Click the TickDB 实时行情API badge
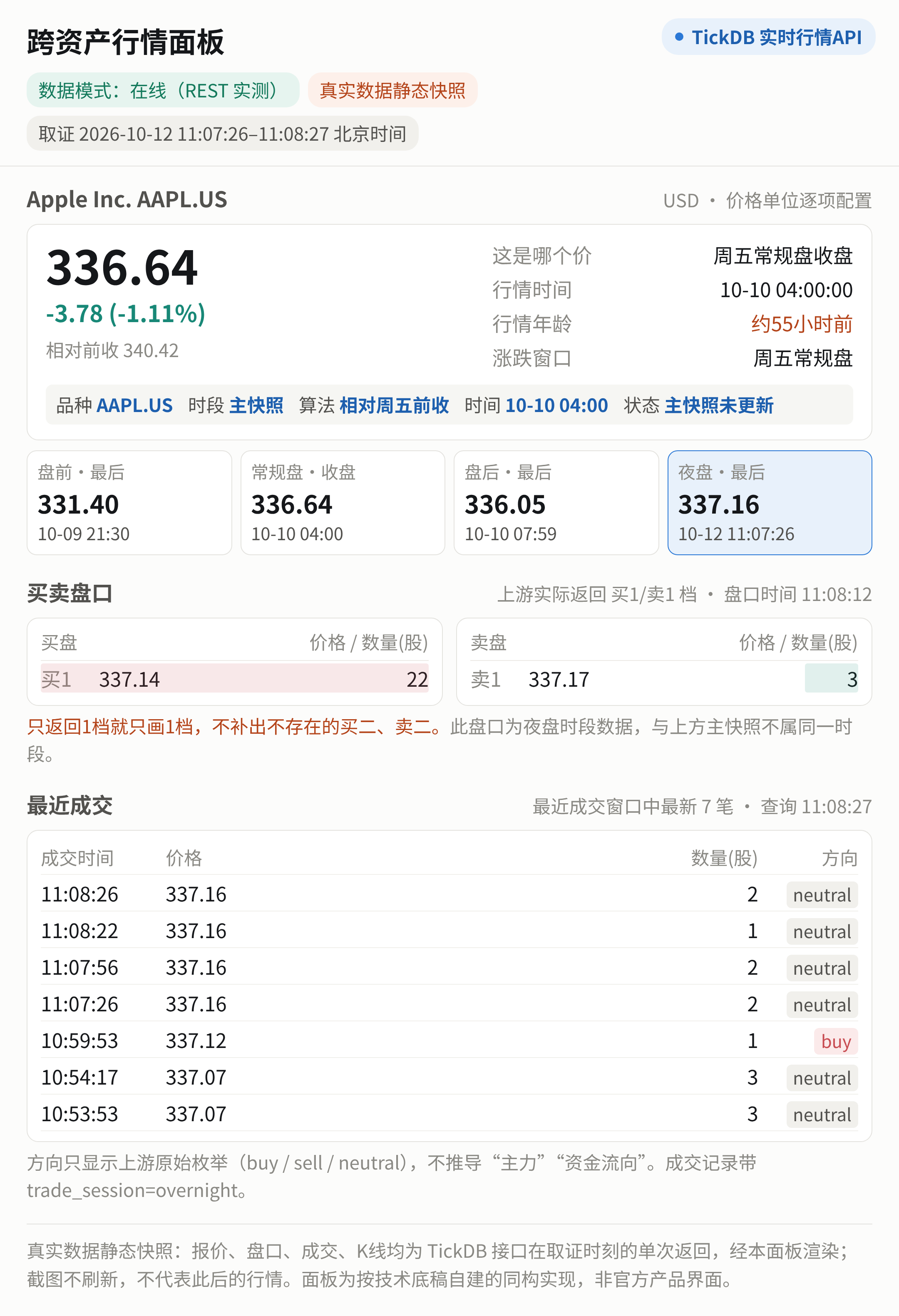Viewport: 899px width, 1316px height. [768, 37]
